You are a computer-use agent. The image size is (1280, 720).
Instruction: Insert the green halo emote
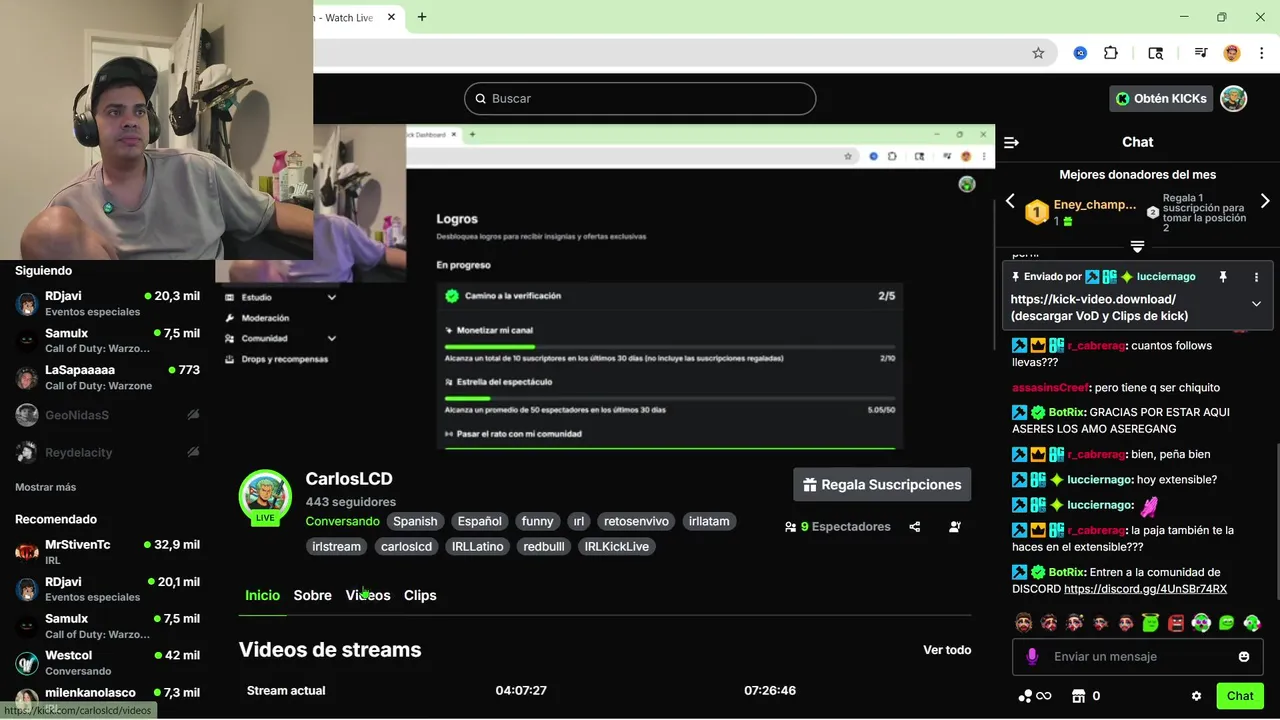tap(1150, 623)
